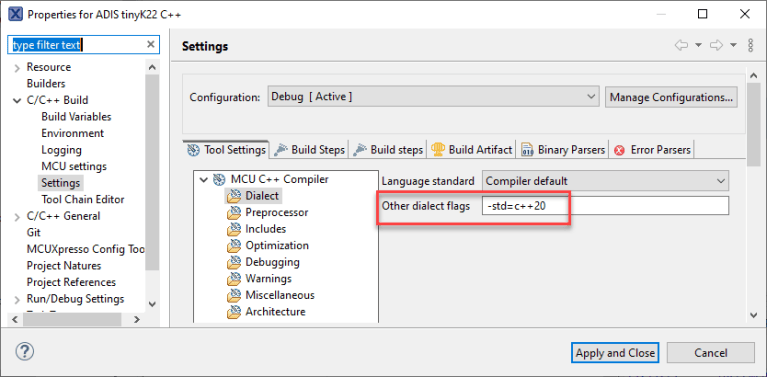
Task: Select MCUXpresso Config Tools item
Action: pos(86,249)
